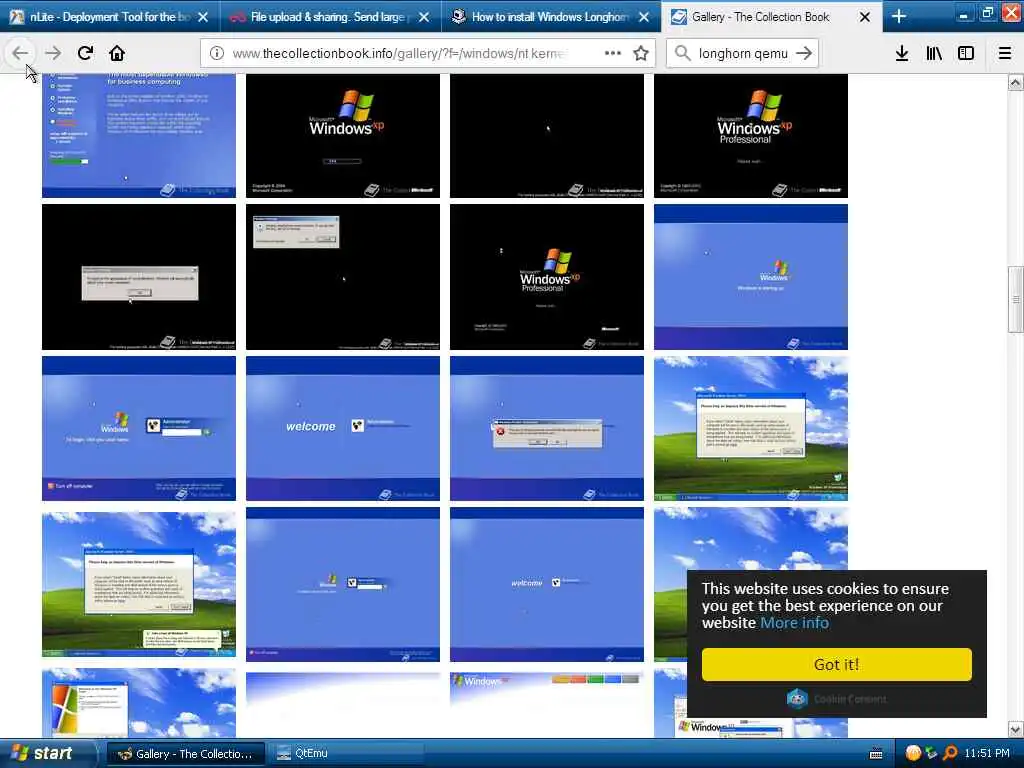Click the vertical scrollbar thumb
The image size is (1024, 768).
[x=1015, y=299]
